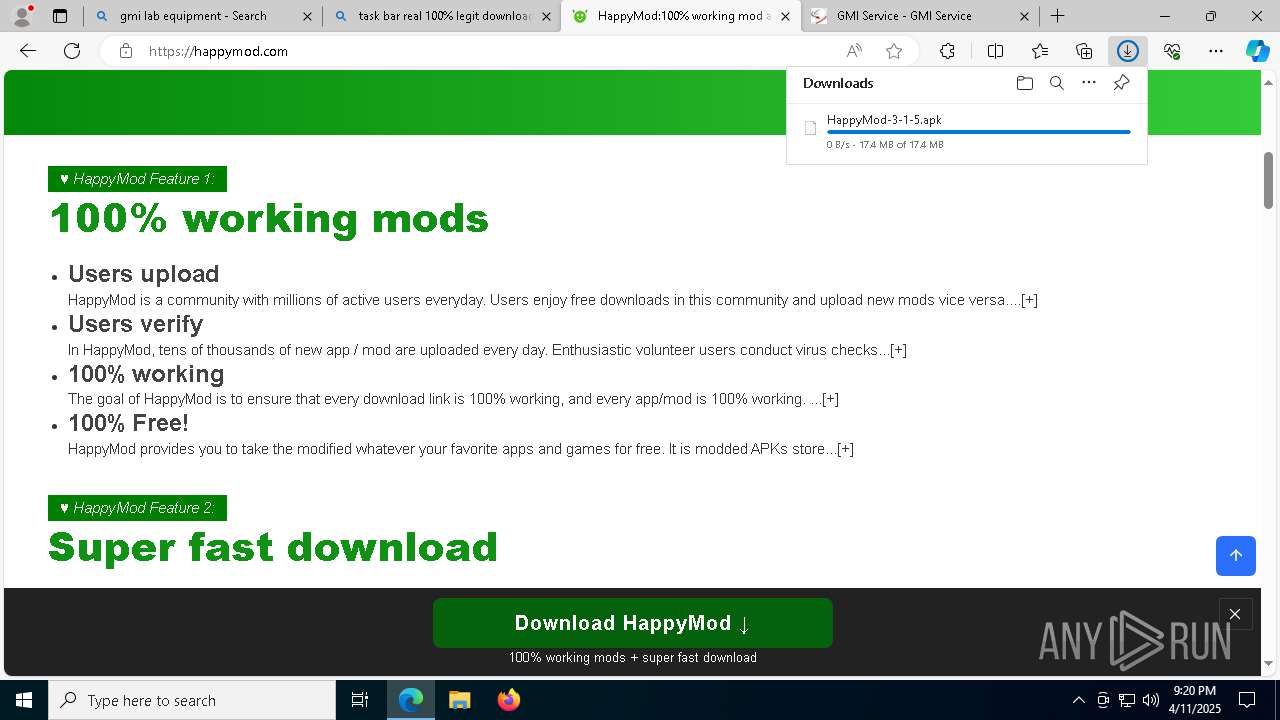Open the downloads folder icon
Screen dimensions: 1280x720
[1024, 83]
